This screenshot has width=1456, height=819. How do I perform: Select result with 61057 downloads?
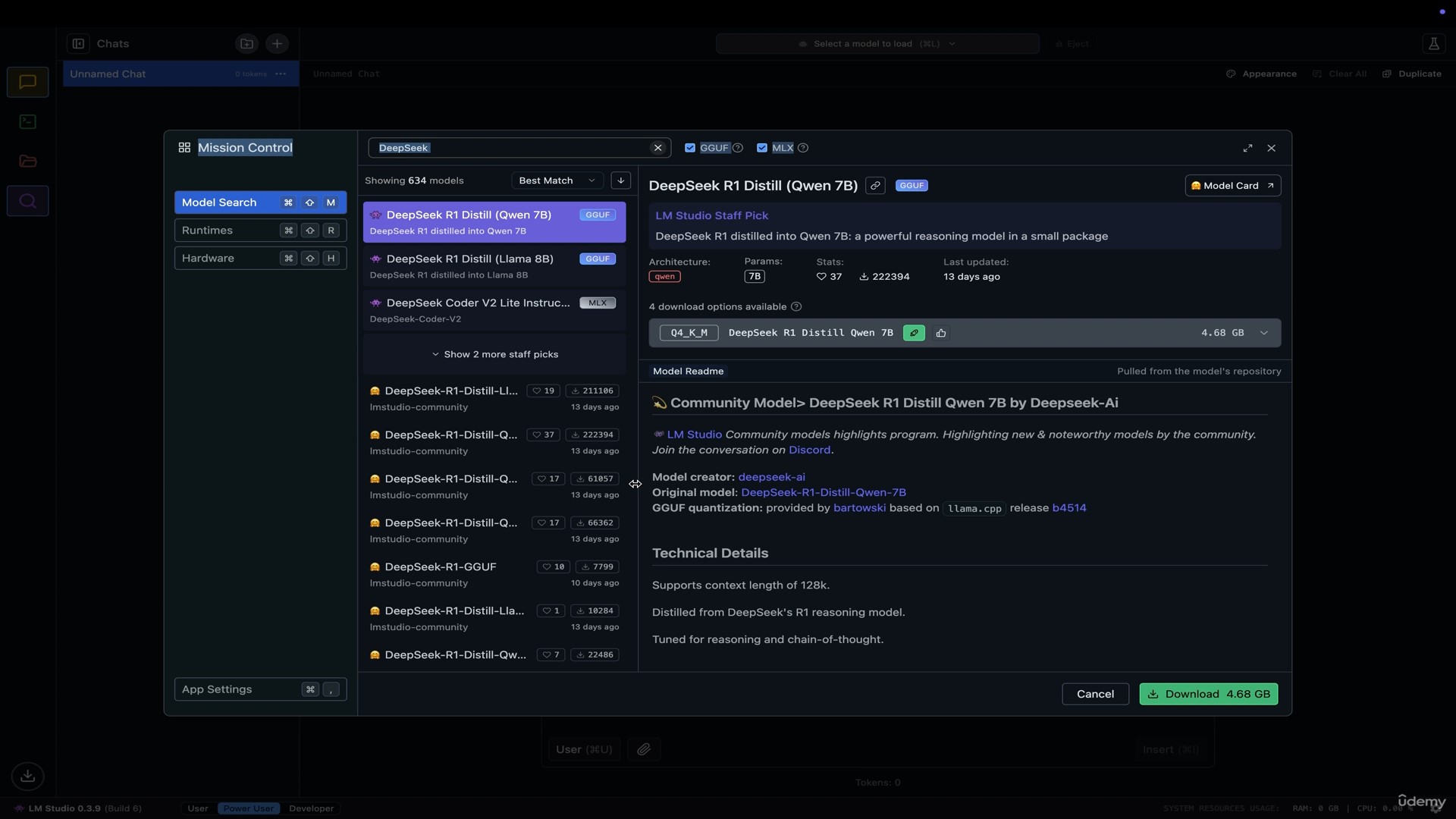pyautogui.click(x=494, y=487)
